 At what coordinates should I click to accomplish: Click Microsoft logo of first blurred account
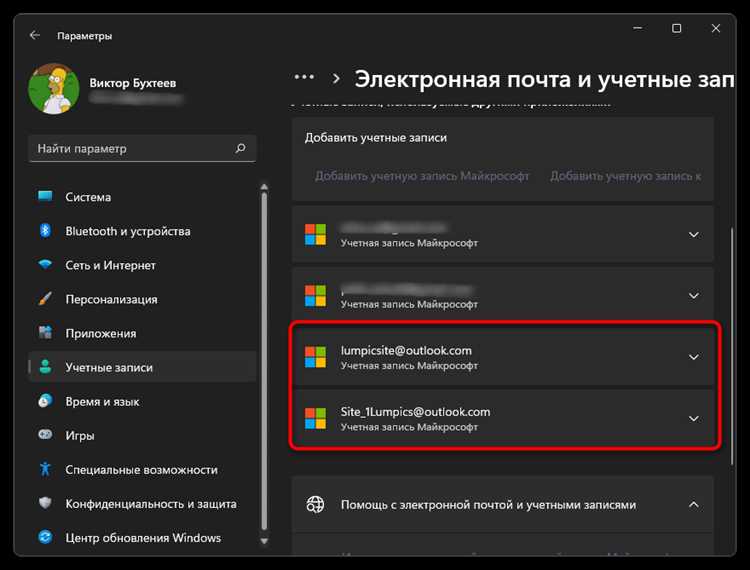(x=315, y=234)
